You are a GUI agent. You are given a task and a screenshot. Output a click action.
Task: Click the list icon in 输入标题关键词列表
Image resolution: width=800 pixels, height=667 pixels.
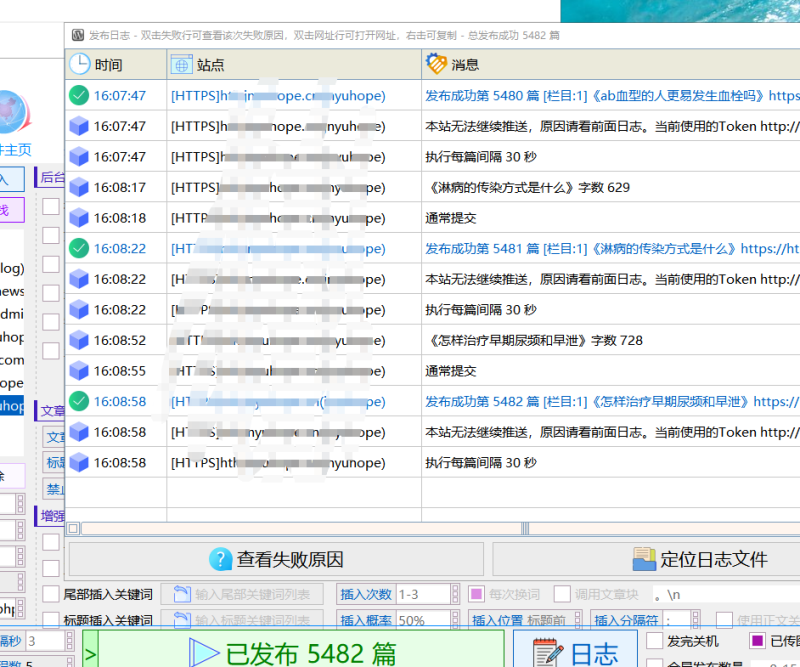tap(182, 620)
